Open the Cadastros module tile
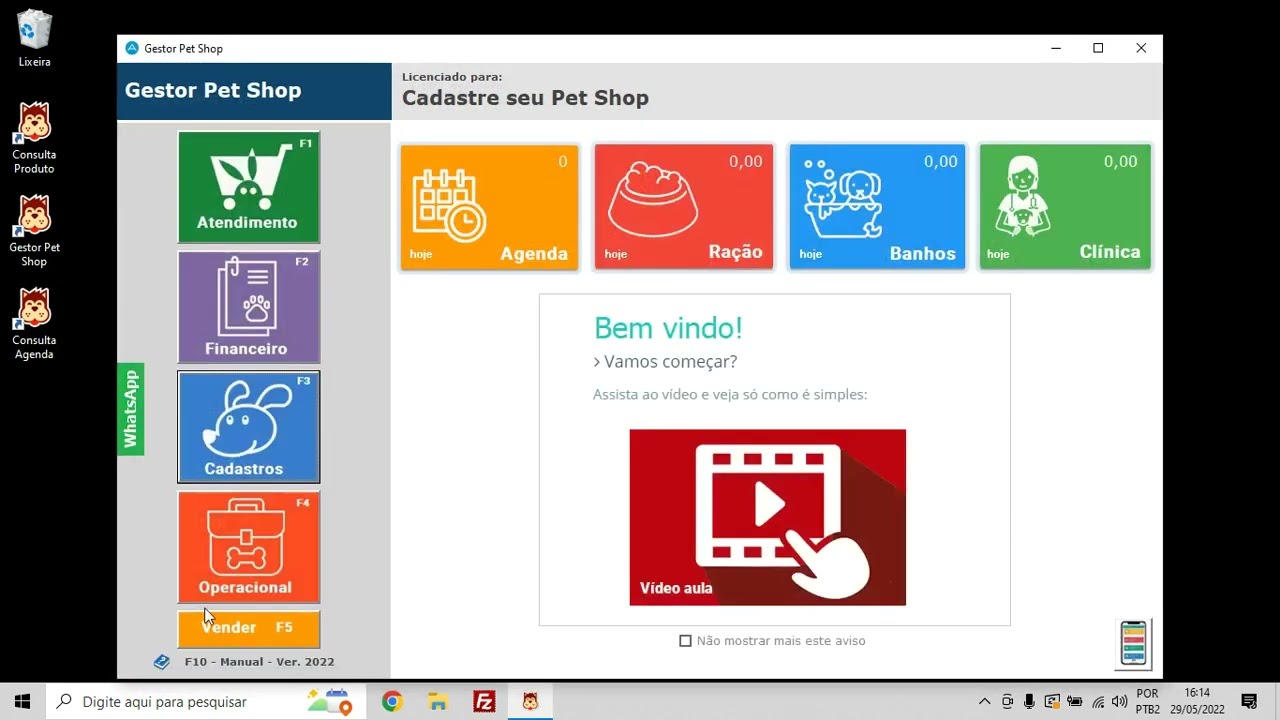This screenshot has height=720, width=1280. (249, 427)
